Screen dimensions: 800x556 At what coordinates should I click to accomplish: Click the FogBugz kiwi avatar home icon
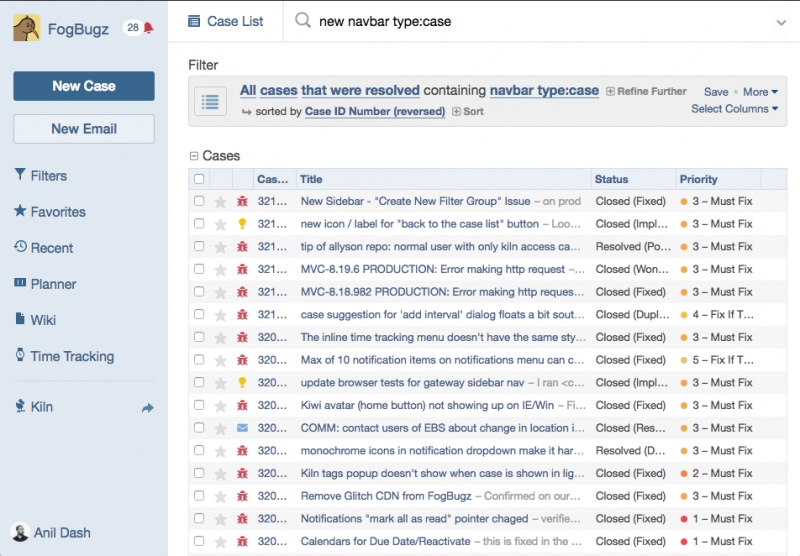click(x=27, y=28)
